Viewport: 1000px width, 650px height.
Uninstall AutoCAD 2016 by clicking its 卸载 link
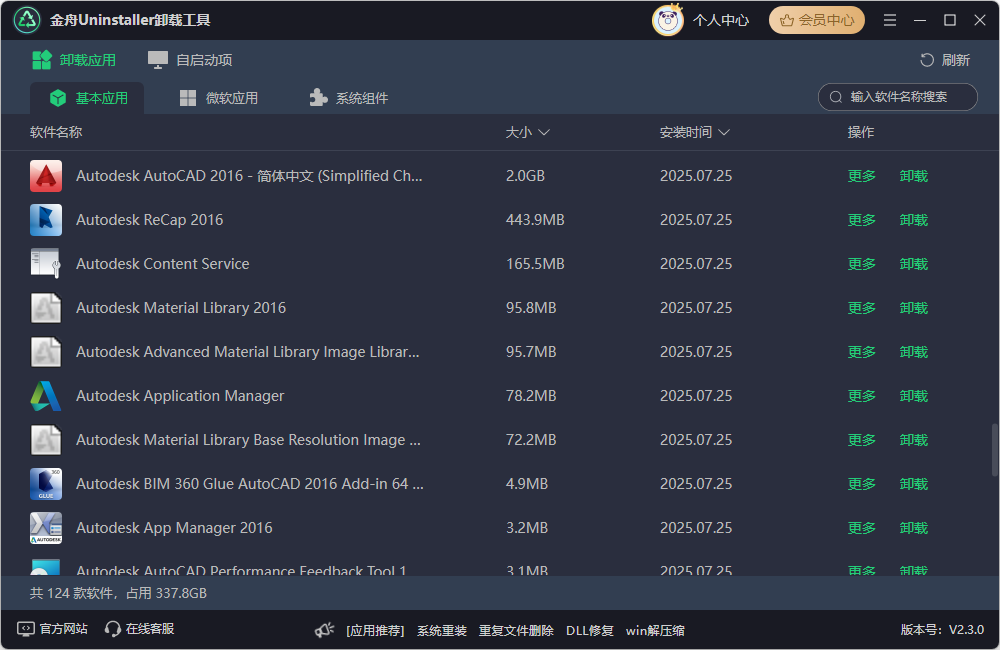tap(913, 175)
